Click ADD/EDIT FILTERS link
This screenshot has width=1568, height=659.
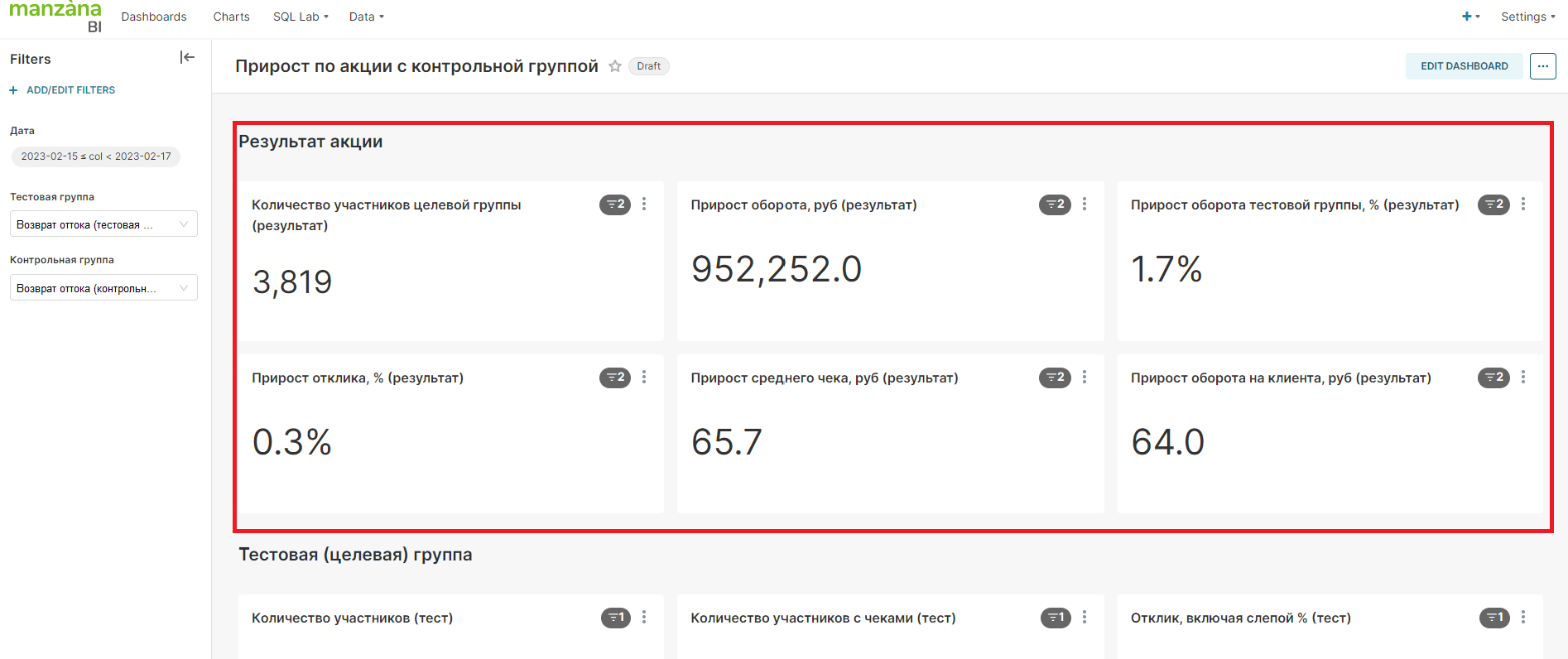[x=70, y=90]
